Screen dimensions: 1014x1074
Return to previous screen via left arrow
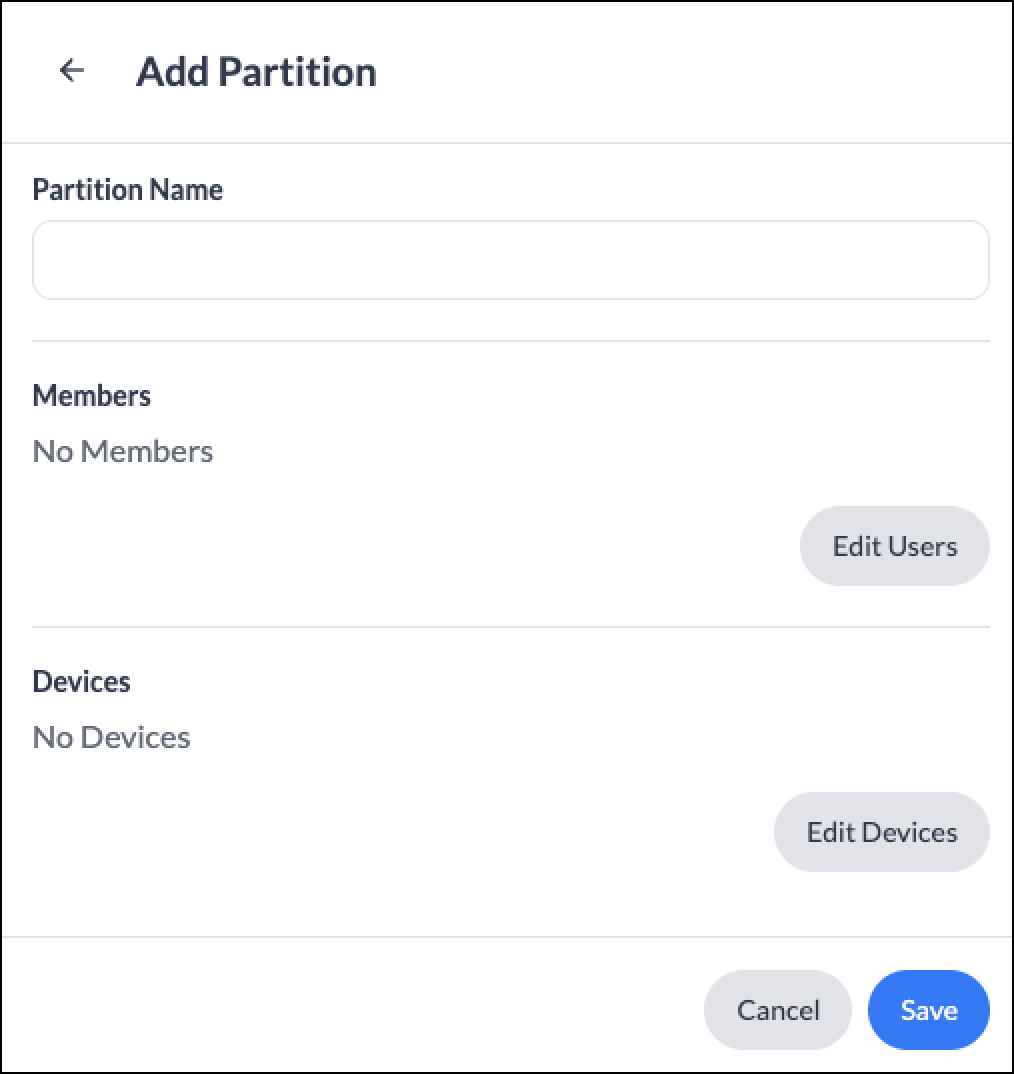[71, 70]
